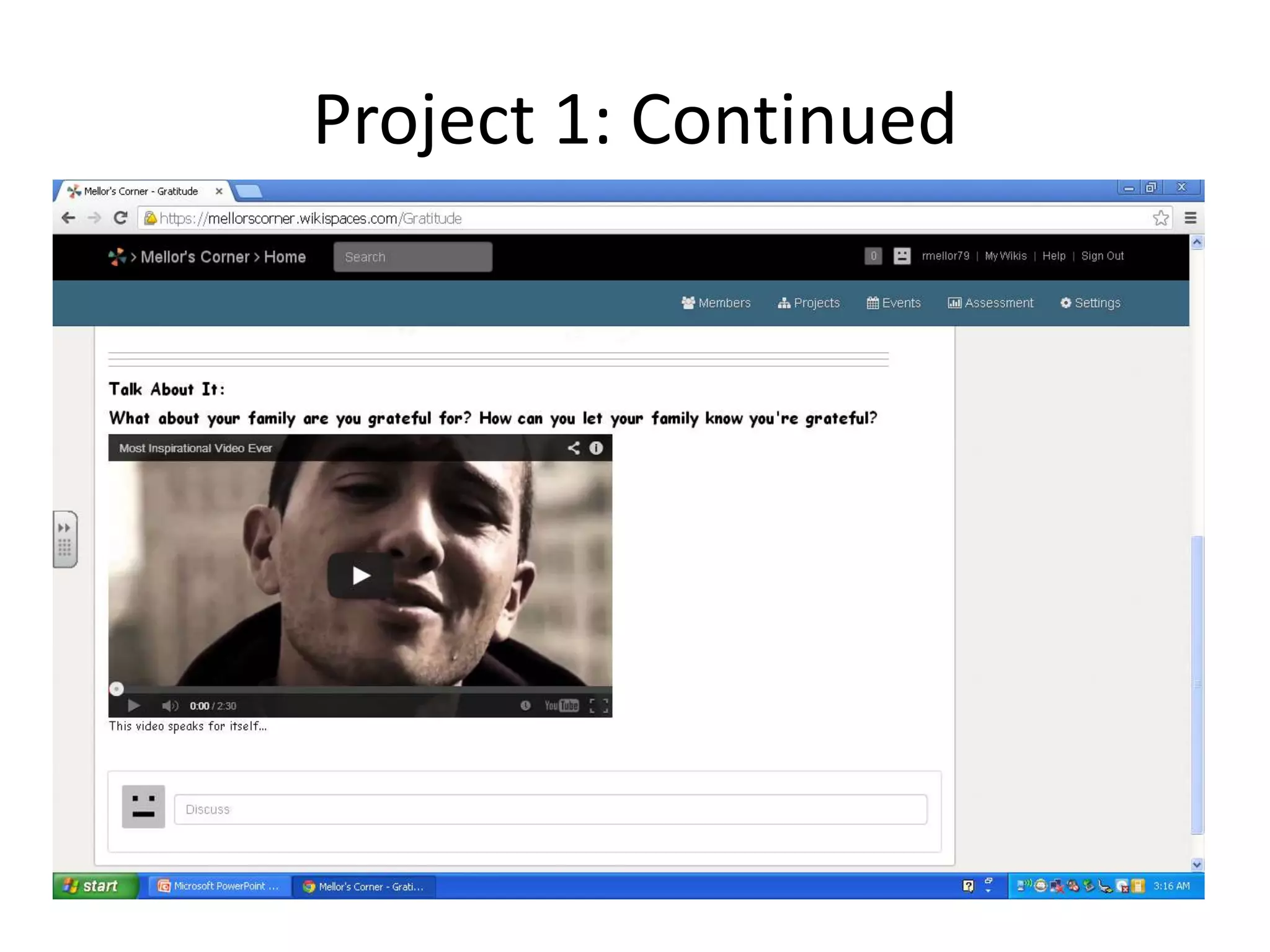The width and height of the screenshot is (1270, 952).
Task: Bookmark the page with the star icon
Action: tap(1160, 218)
